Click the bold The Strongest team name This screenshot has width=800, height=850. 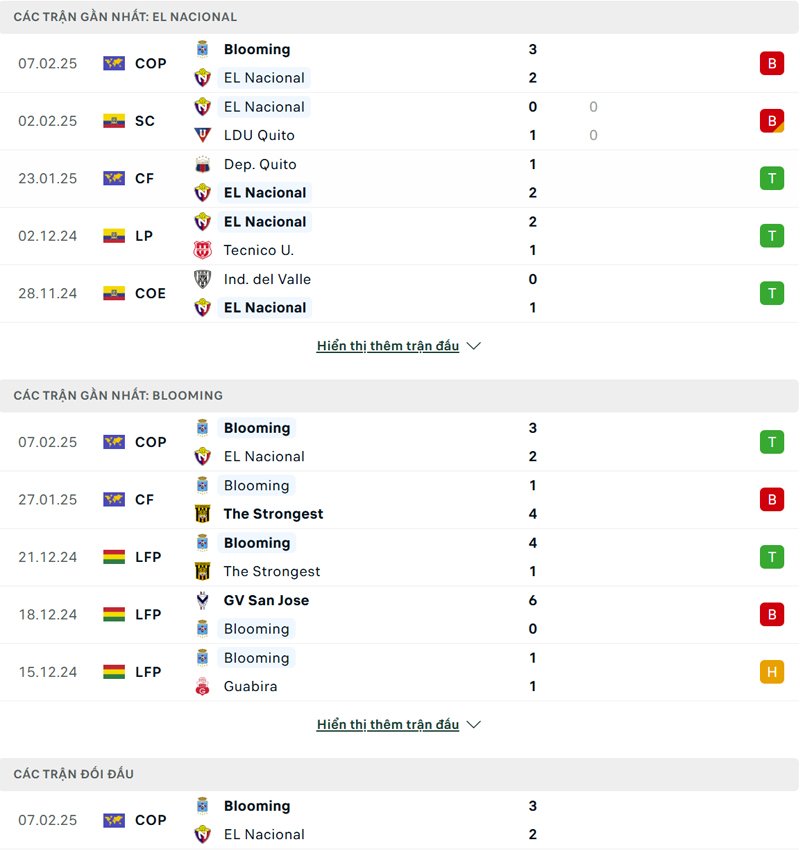(x=273, y=514)
